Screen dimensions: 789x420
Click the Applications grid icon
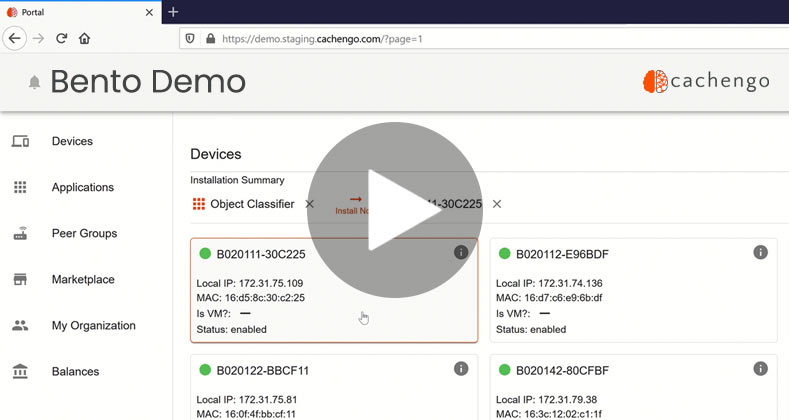point(20,187)
